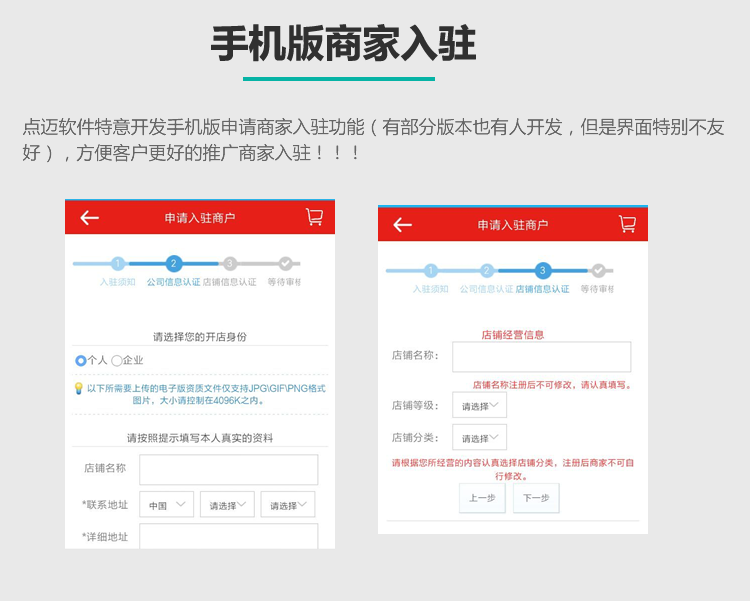This screenshot has width=750, height=601.
Task: Click the 公司信息认证 step label in left phone
Action: 173,282
